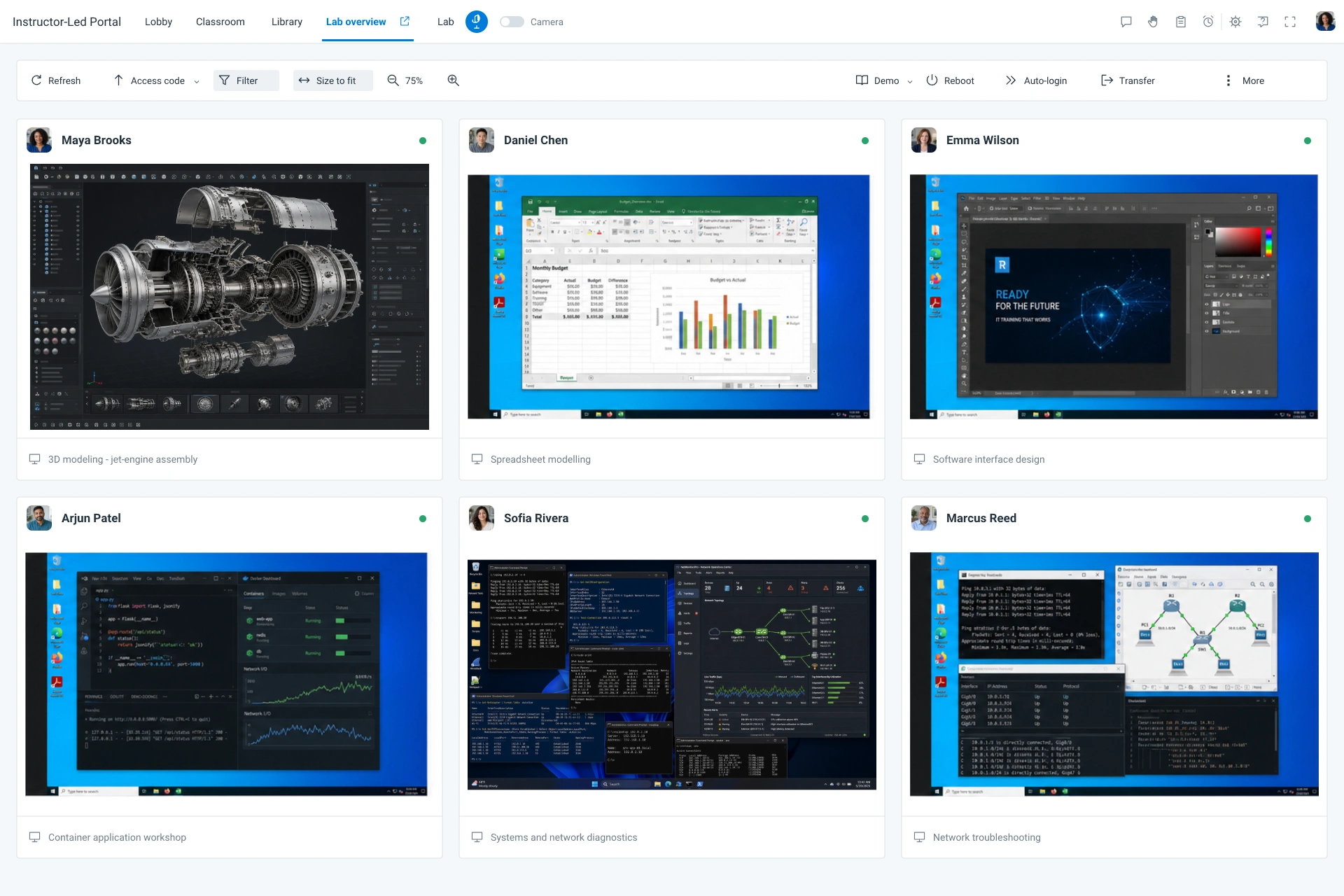The height and width of the screenshot is (896, 1344).
Task: Click the name Marcus Reed
Action: pos(981,518)
